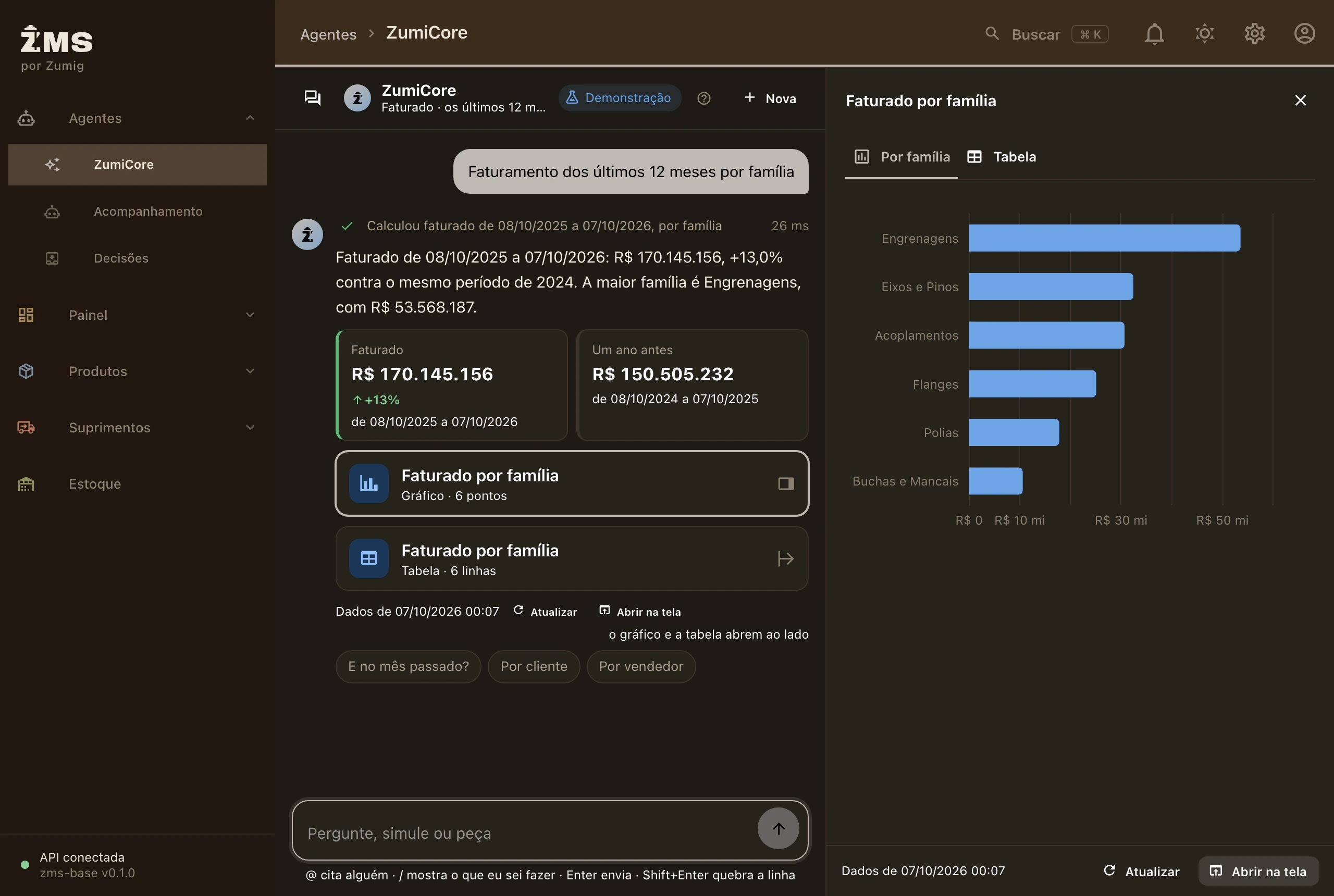
Task: Click the search magnifier icon
Action: click(x=992, y=34)
